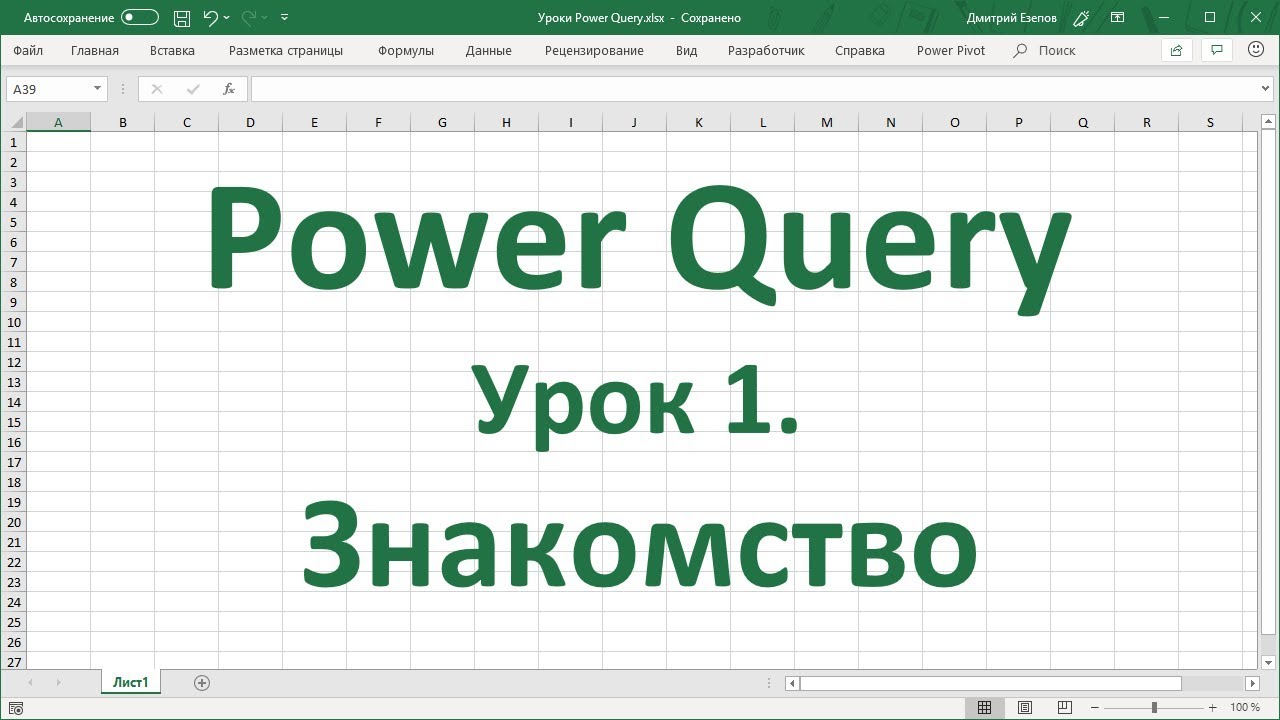Switch to the Power Pivot tab
Viewport: 1280px width, 720px height.
(951, 50)
